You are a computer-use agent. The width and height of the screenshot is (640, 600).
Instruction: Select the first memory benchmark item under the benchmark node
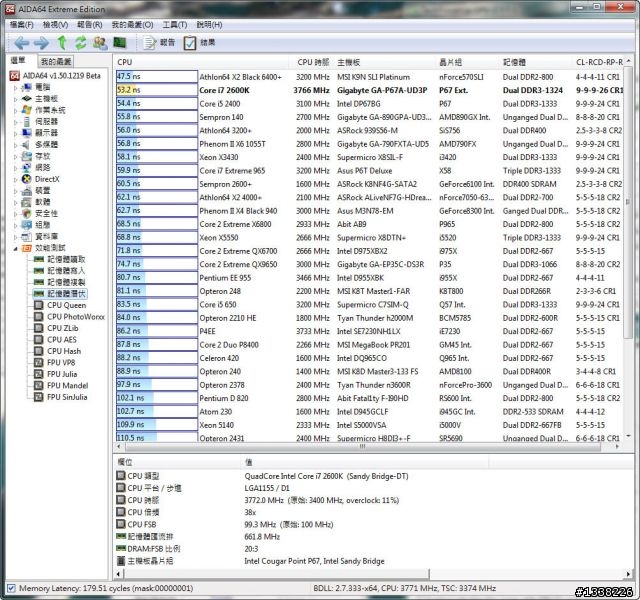66,259
